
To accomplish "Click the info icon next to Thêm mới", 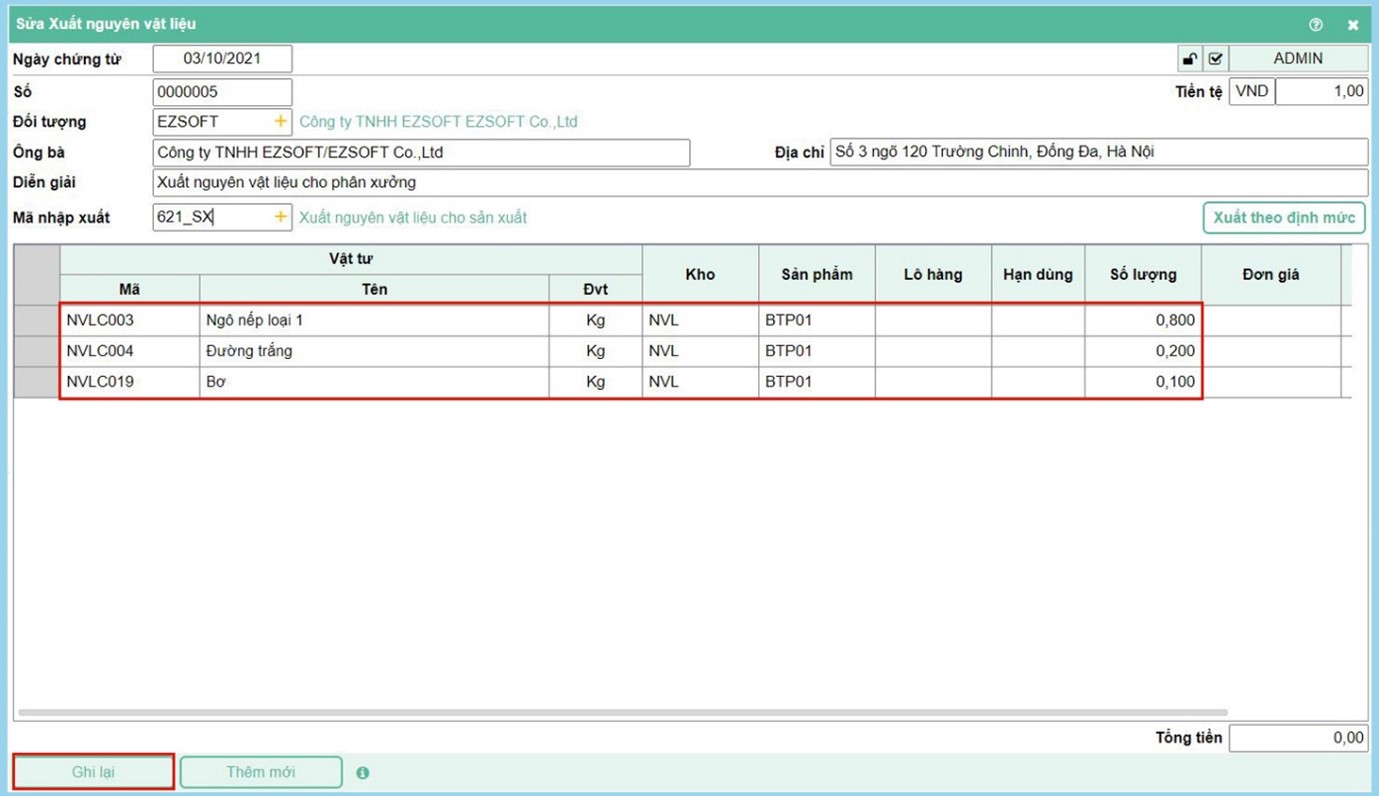I will click(x=362, y=773).
